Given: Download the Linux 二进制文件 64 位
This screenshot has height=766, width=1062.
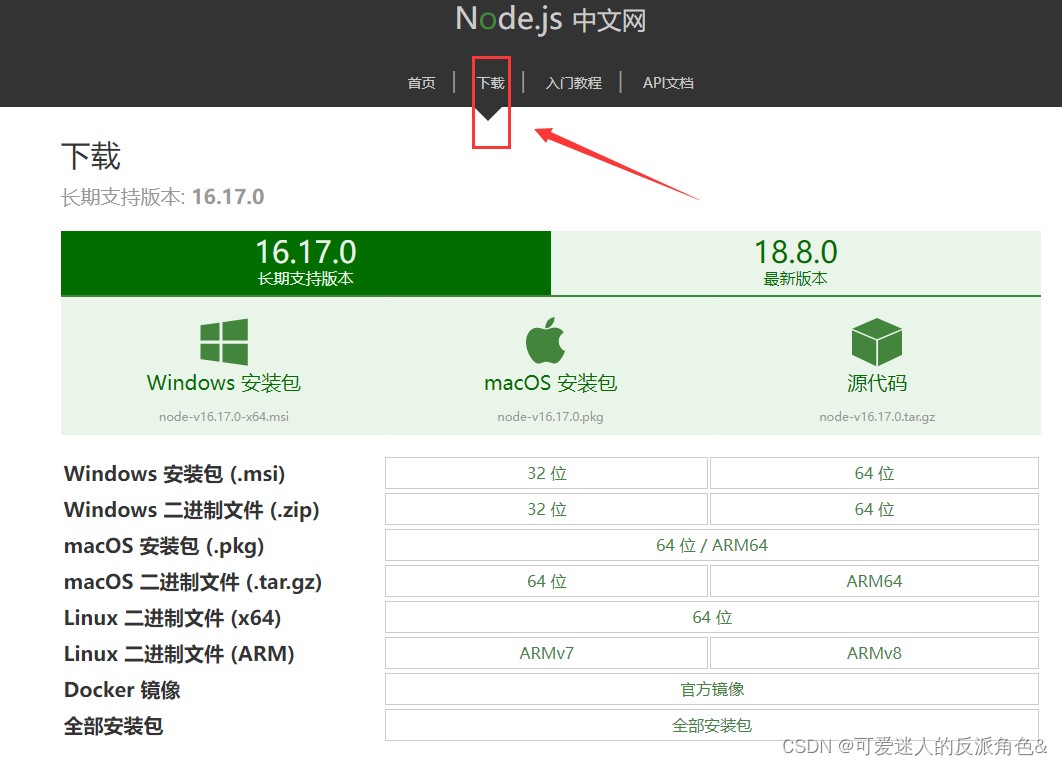Looking at the screenshot, I should (711, 617).
